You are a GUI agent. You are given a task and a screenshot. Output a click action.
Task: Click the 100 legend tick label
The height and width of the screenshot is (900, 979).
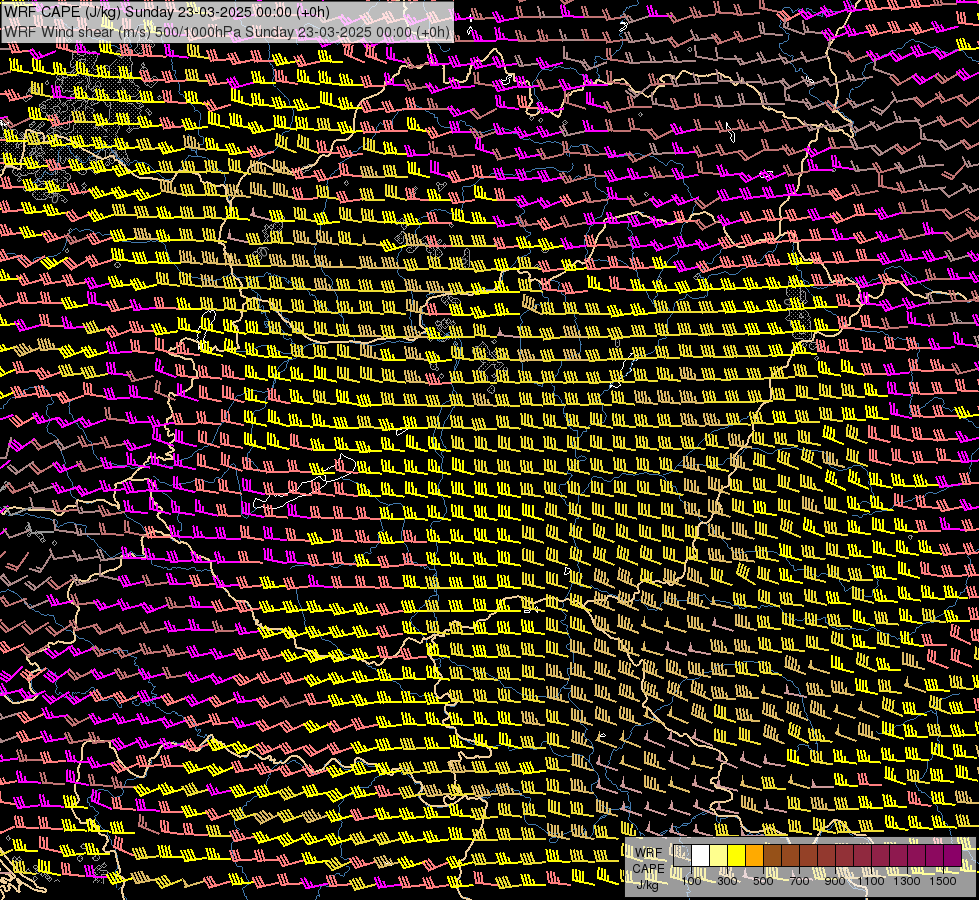[691, 881]
